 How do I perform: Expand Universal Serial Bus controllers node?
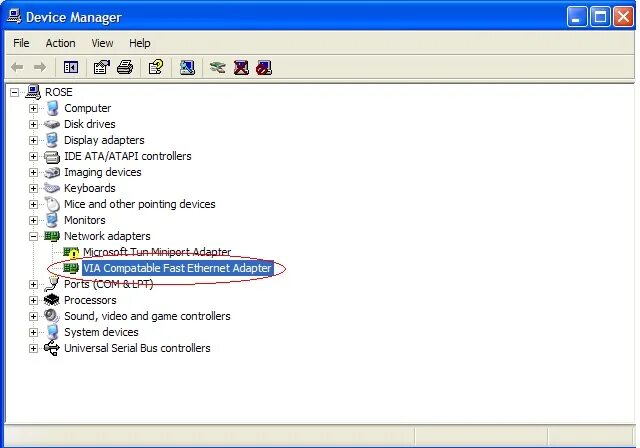33,348
